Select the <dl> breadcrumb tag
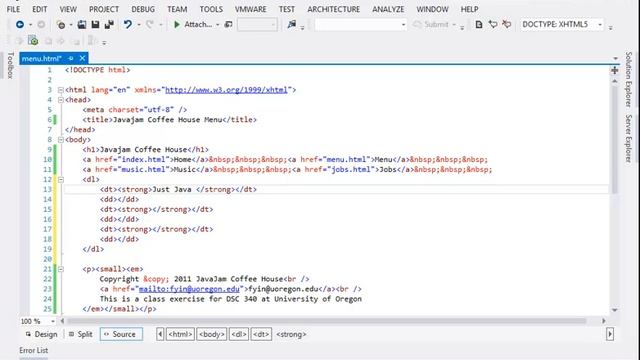 (239, 334)
